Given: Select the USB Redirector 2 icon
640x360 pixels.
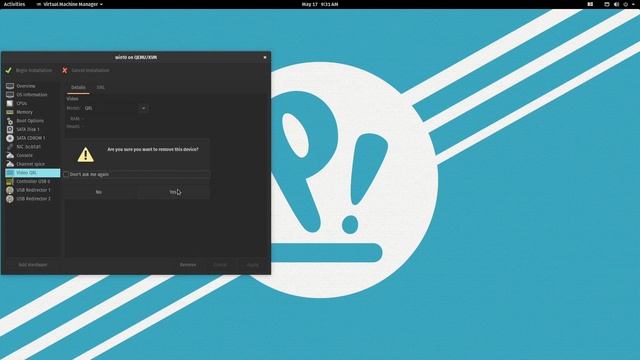Looking at the screenshot, I should coord(10,199).
